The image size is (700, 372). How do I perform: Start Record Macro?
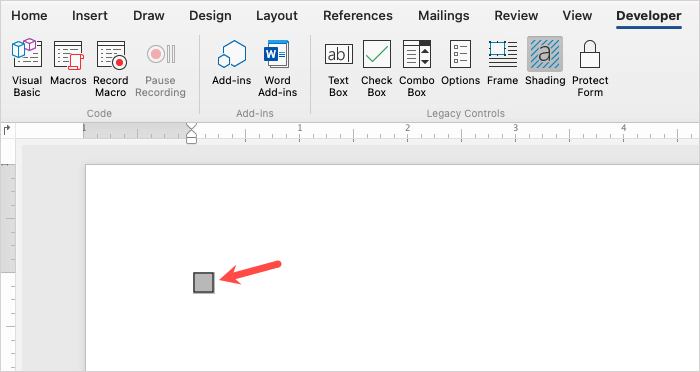point(111,68)
